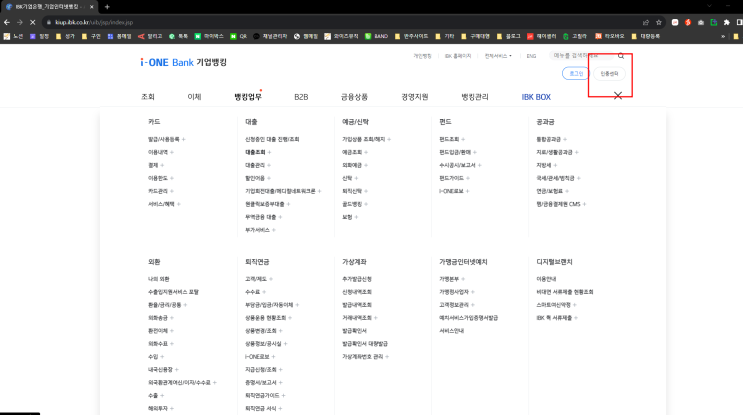Open 나의 외환 link
The image size is (743, 415).
click(x=158, y=279)
